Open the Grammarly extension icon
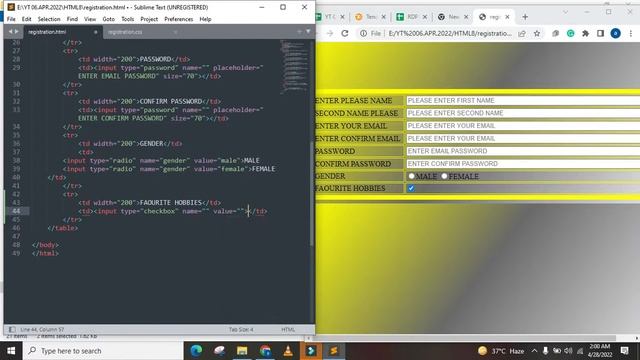This screenshot has height=360, width=640. 571,33
